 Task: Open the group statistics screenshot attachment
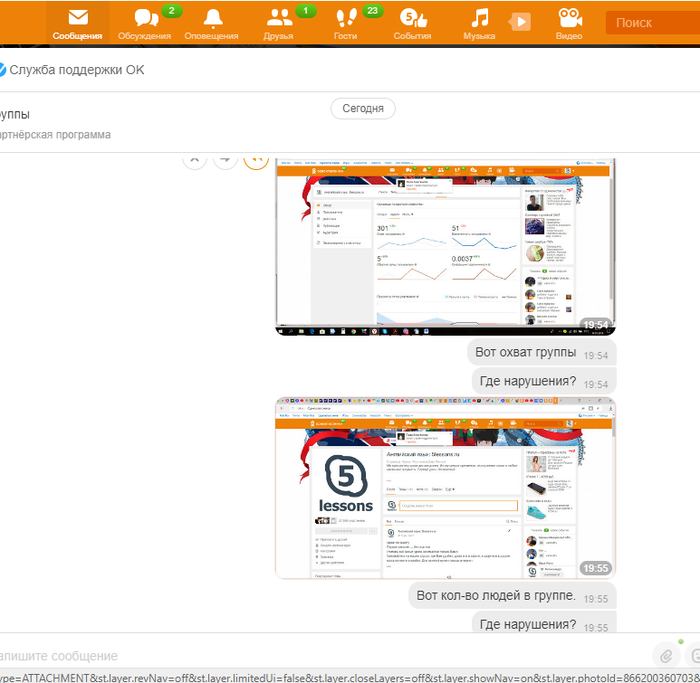[x=445, y=245]
